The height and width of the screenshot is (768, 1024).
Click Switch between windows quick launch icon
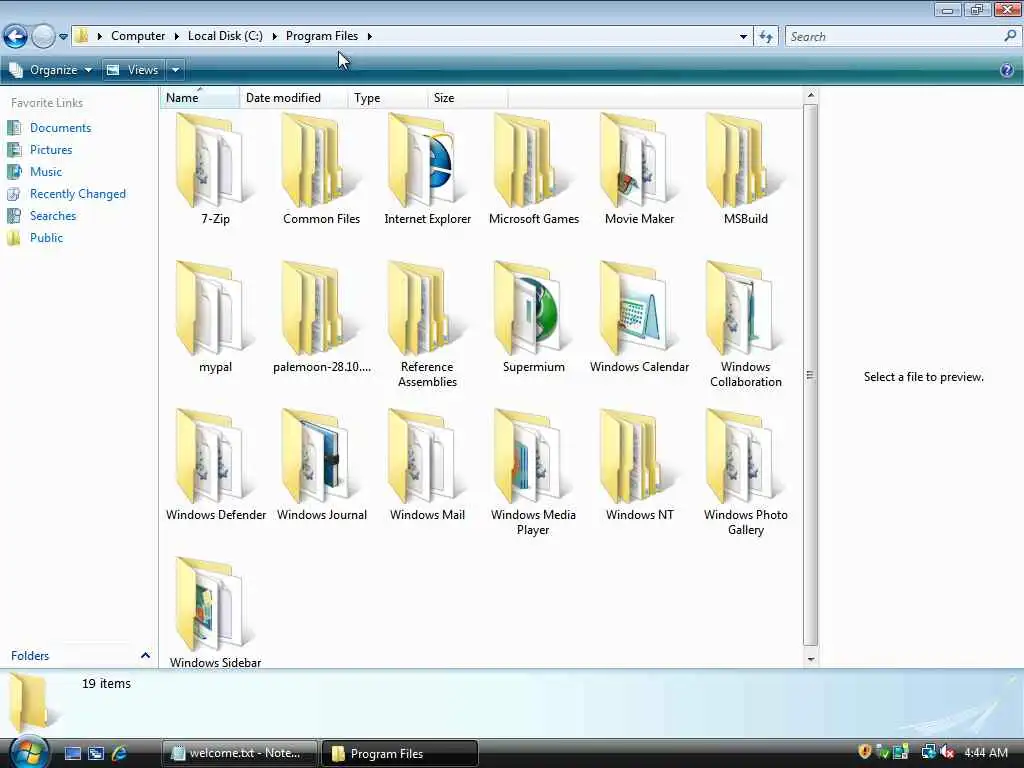pos(95,754)
